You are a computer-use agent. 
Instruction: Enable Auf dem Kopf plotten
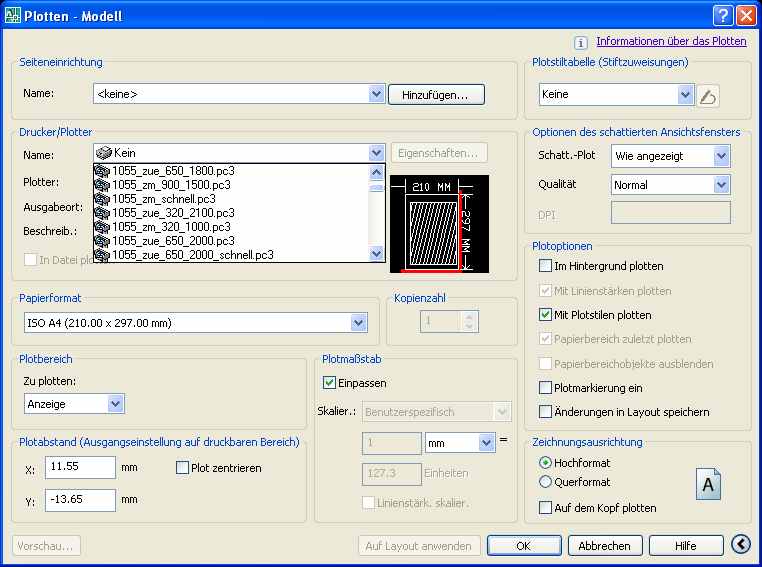545,508
